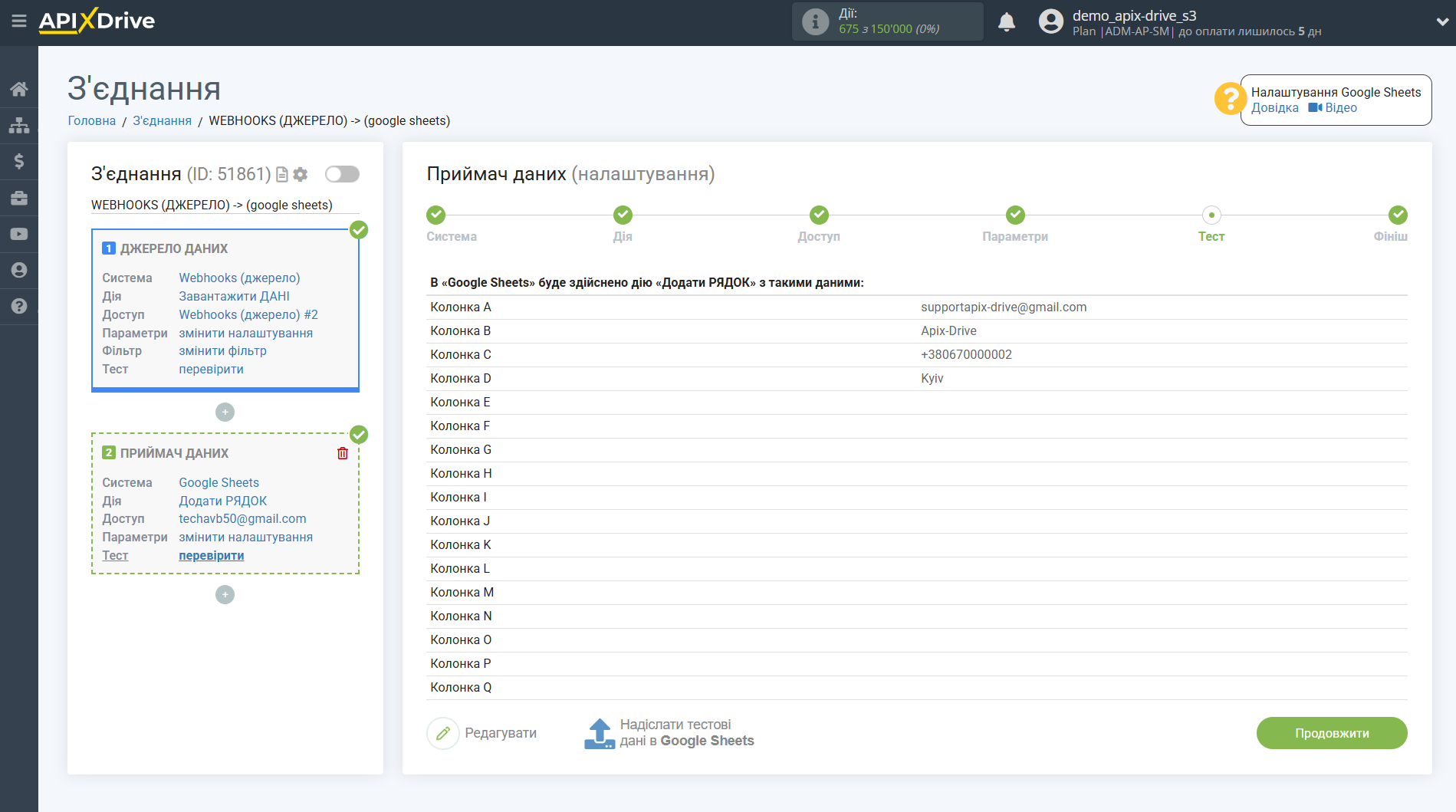The height and width of the screenshot is (812, 1456).
Task: Click the pencil edit icon
Action: coord(442,734)
